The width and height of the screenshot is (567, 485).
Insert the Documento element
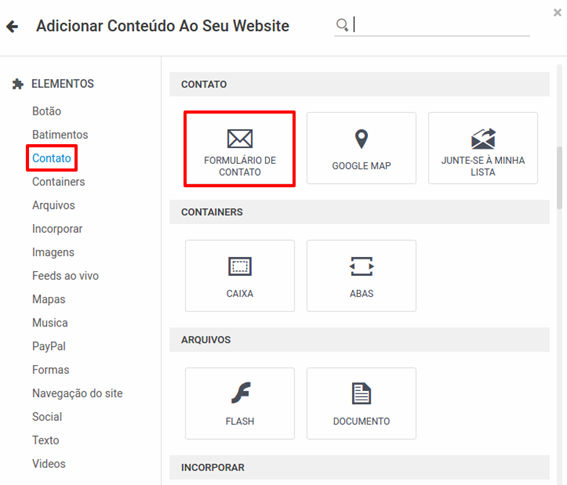coord(361,403)
